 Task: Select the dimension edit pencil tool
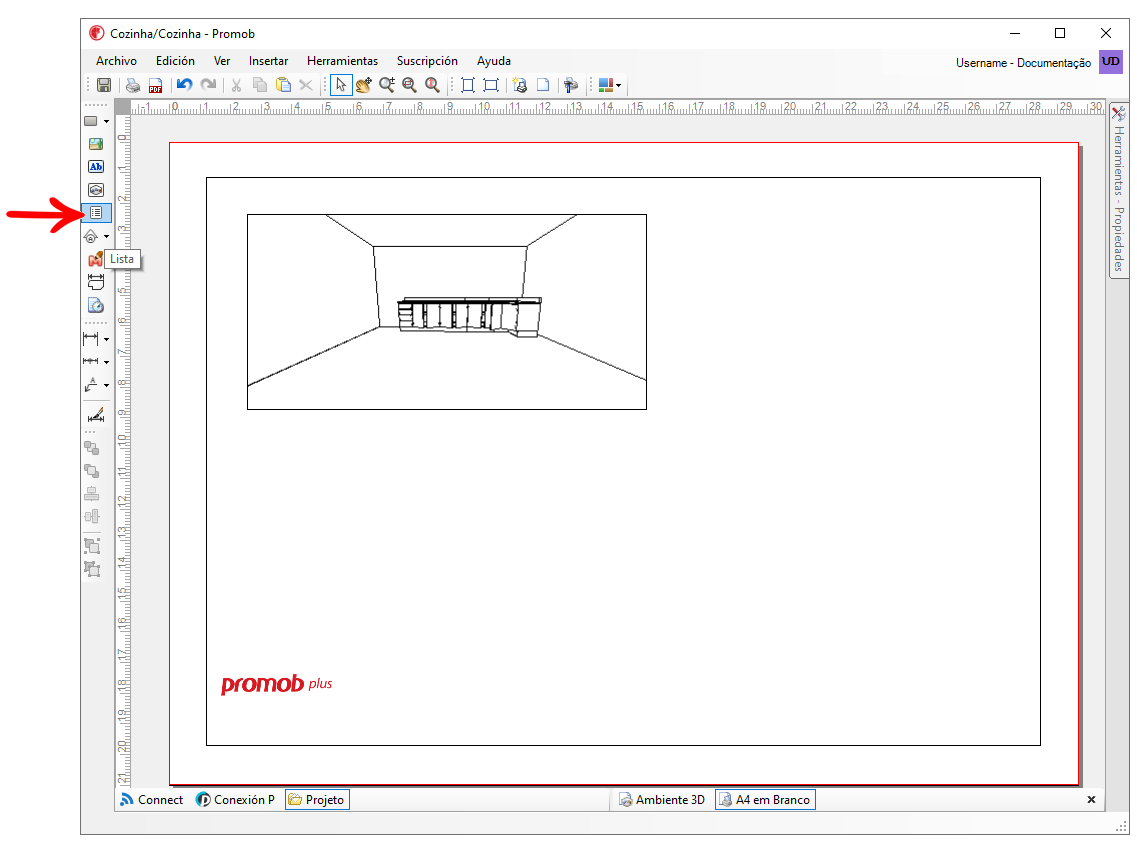coord(96,415)
